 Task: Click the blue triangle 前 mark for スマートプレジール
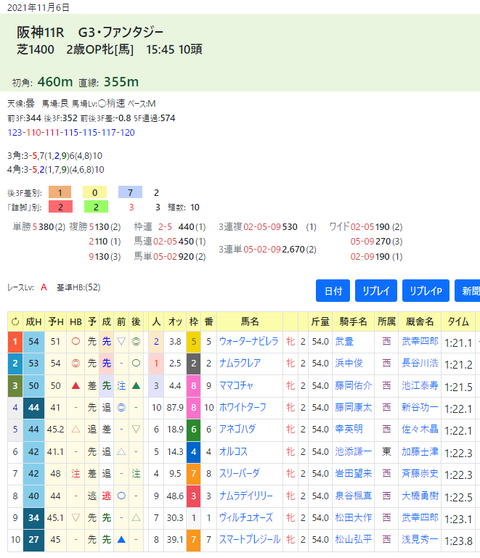tap(121, 539)
